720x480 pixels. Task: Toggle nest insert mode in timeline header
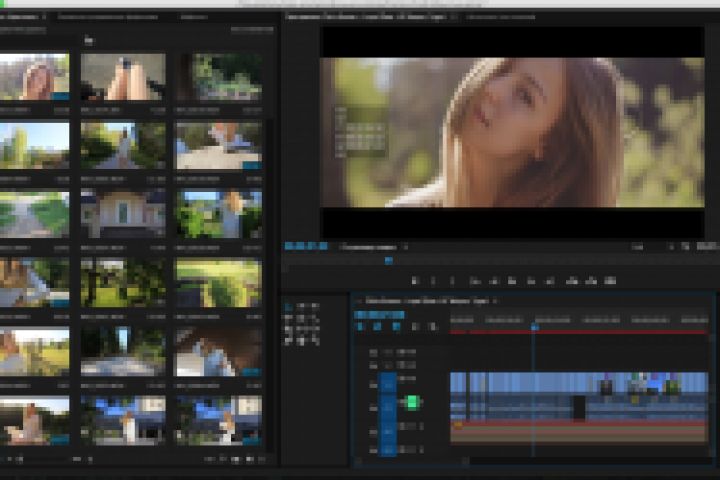[360, 327]
